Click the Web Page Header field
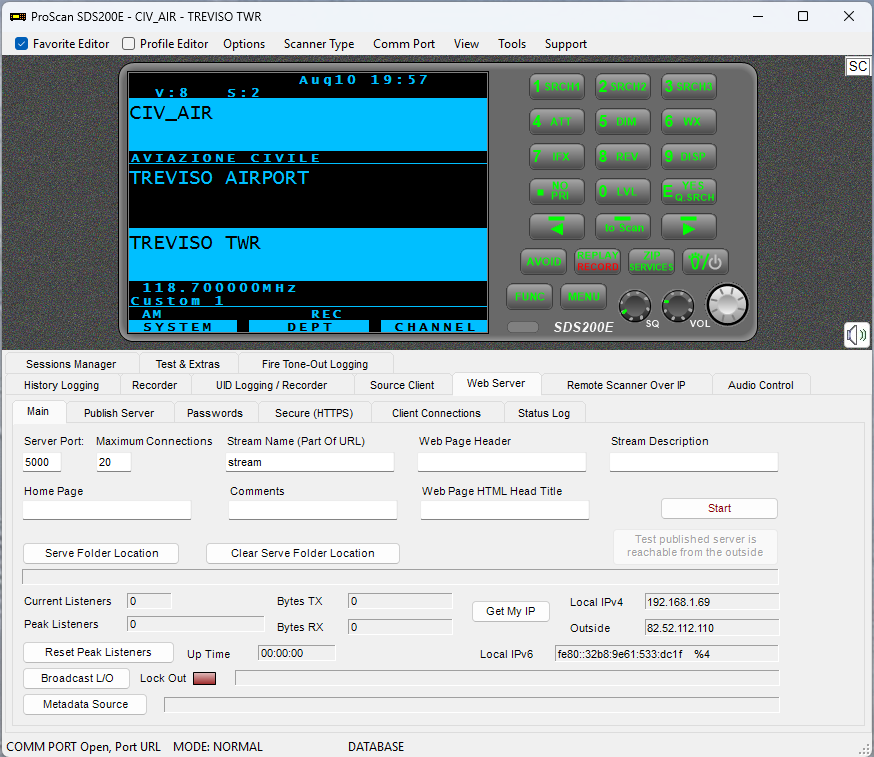Image resolution: width=874 pixels, height=757 pixels. click(502, 462)
